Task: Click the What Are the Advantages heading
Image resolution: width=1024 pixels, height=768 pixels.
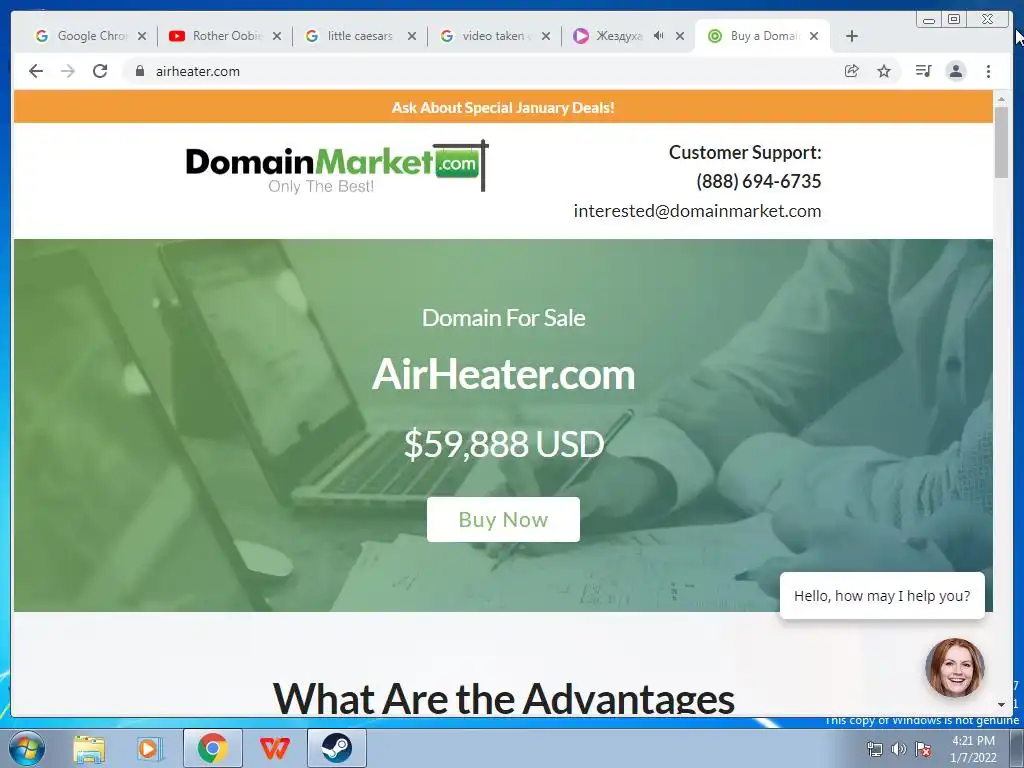Action: coord(504,697)
